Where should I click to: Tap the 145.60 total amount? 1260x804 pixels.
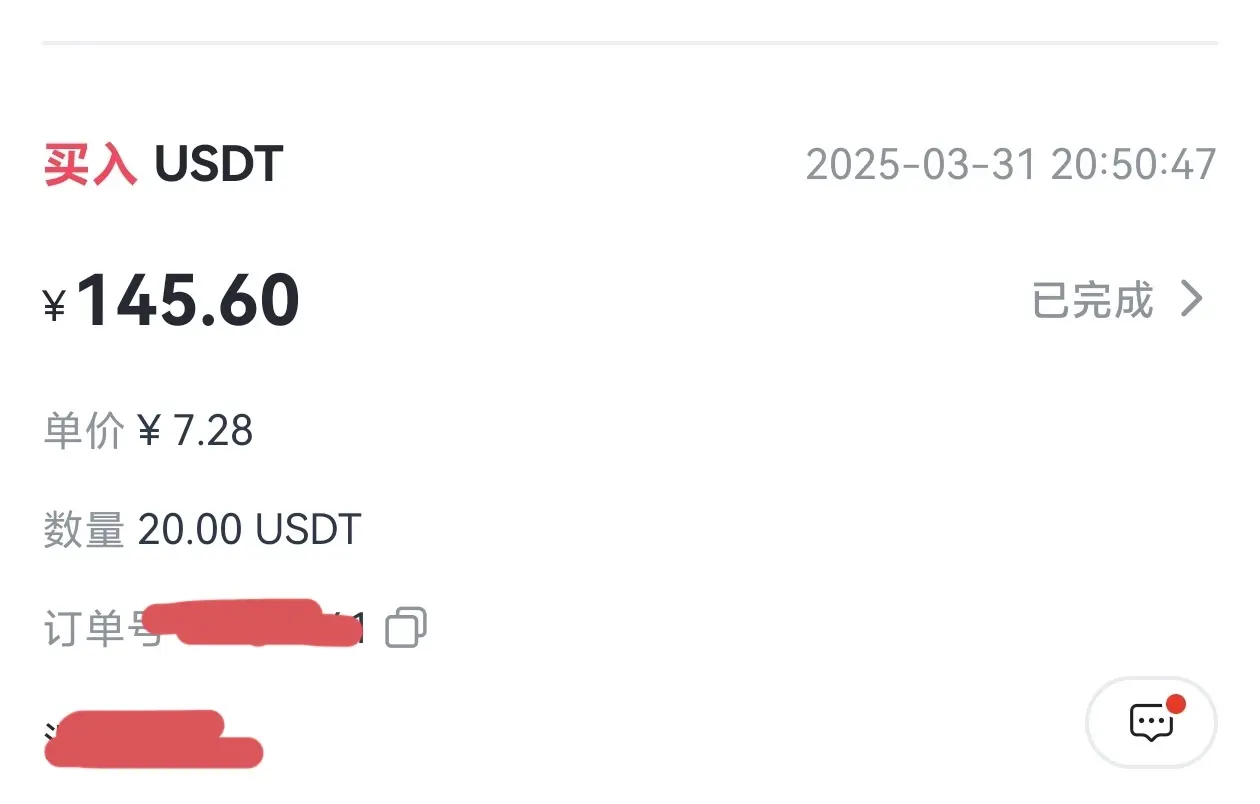188,300
